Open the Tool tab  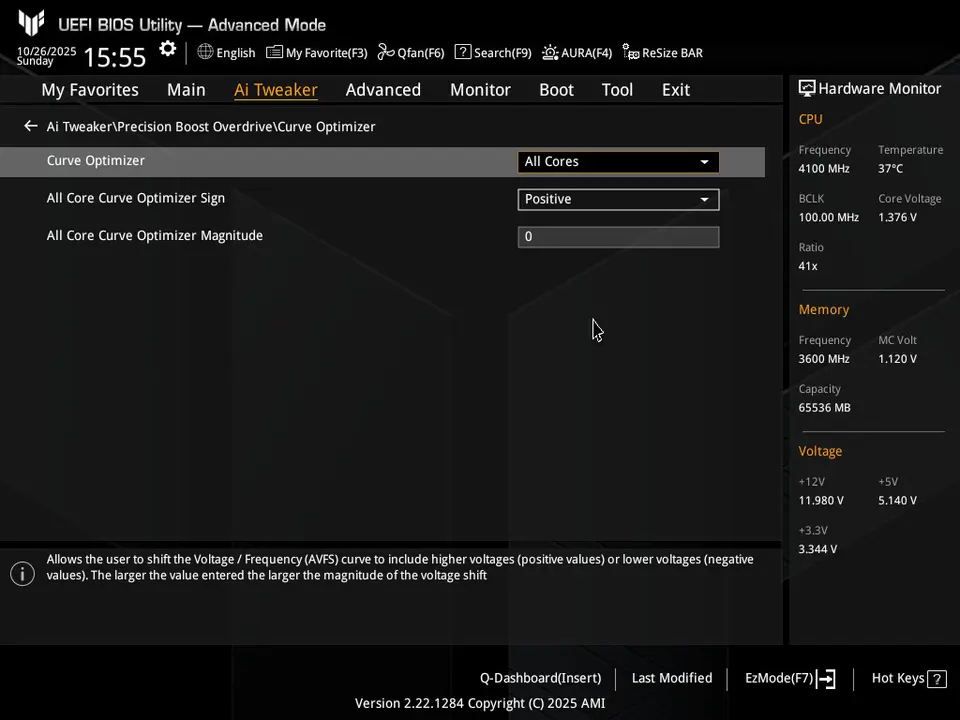point(617,90)
